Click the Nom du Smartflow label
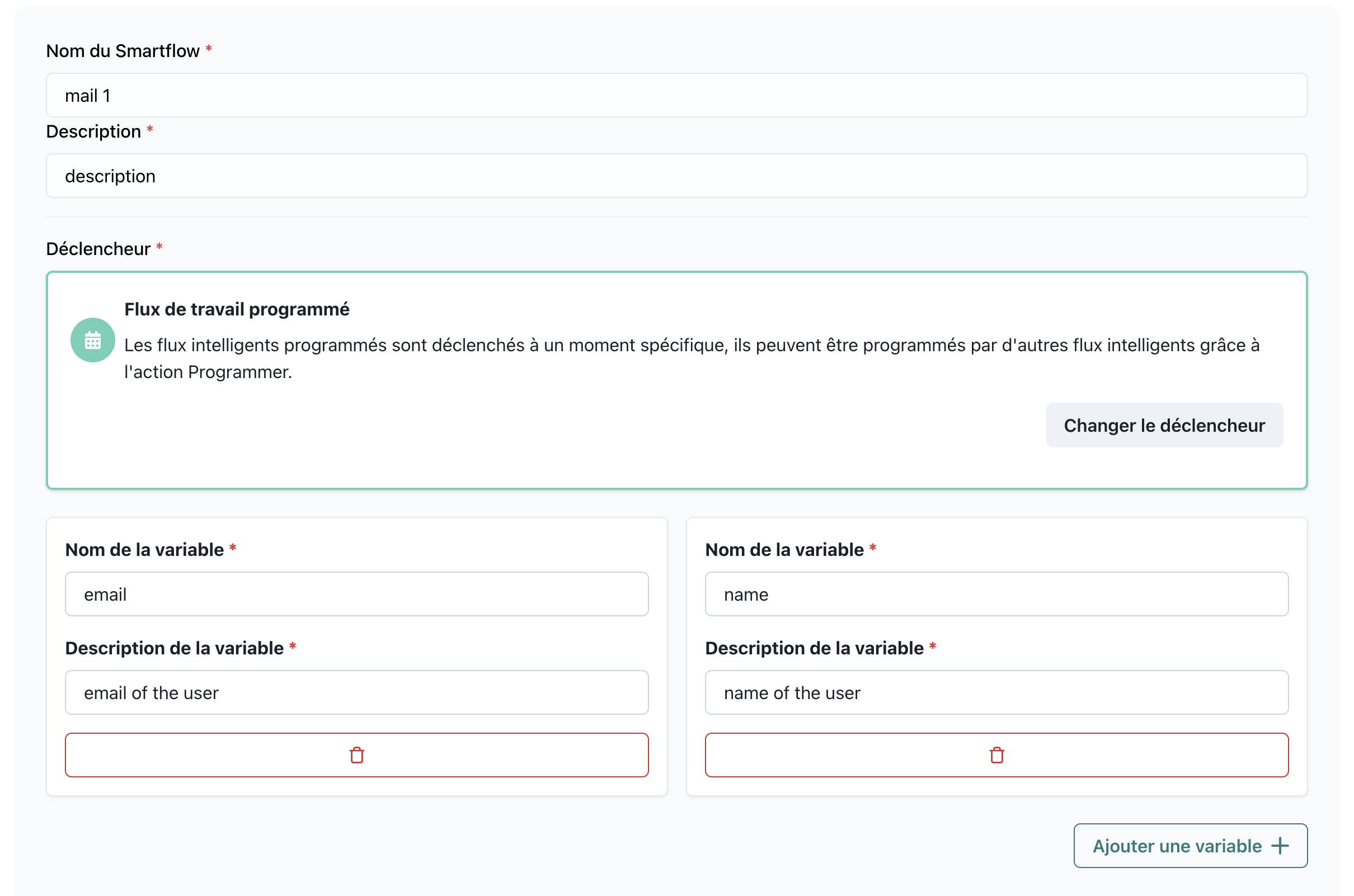Image resolution: width=1354 pixels, height=896 pixels. [123, 51]
